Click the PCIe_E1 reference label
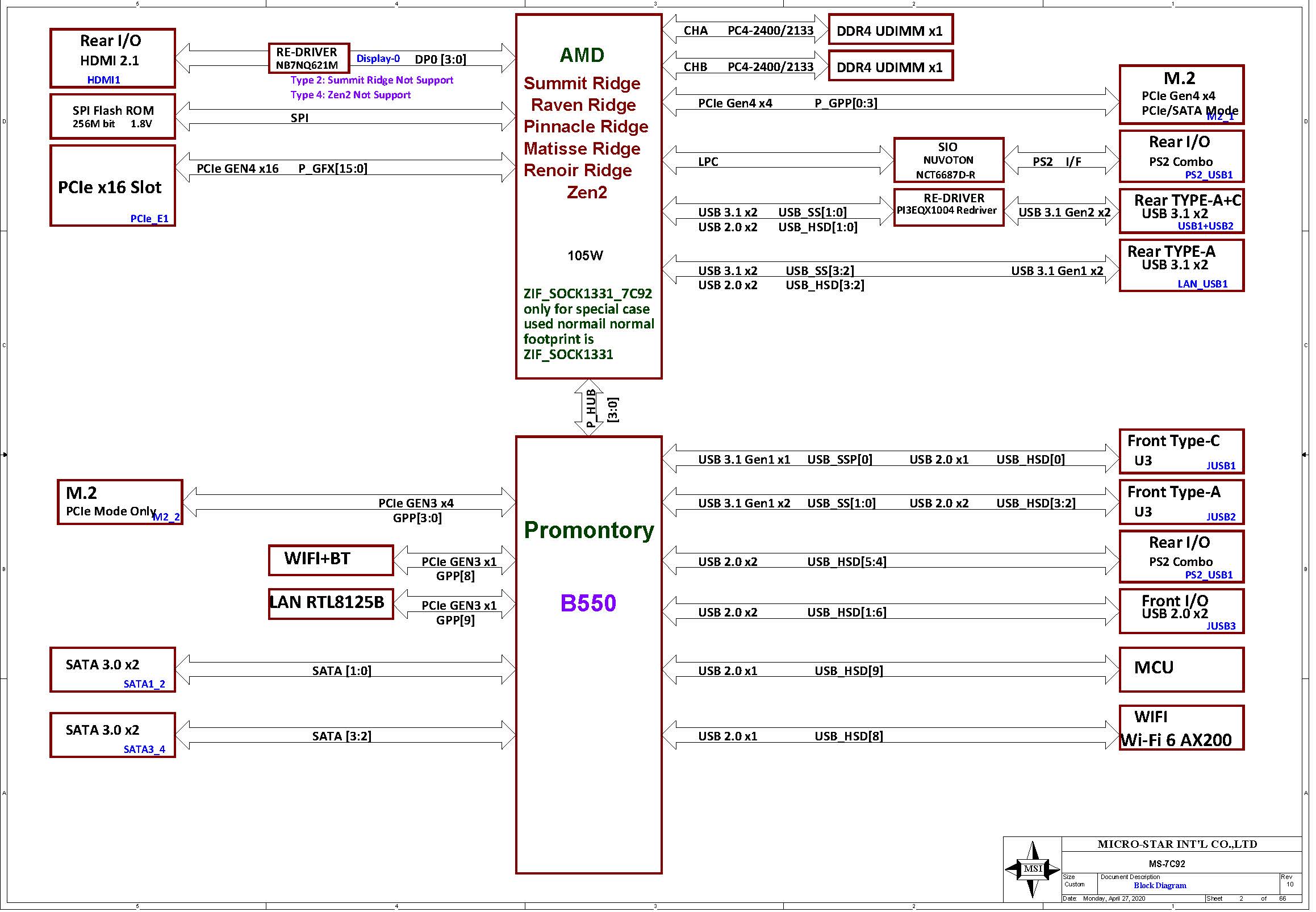1316x912 pixels. [x=149, y=219]
